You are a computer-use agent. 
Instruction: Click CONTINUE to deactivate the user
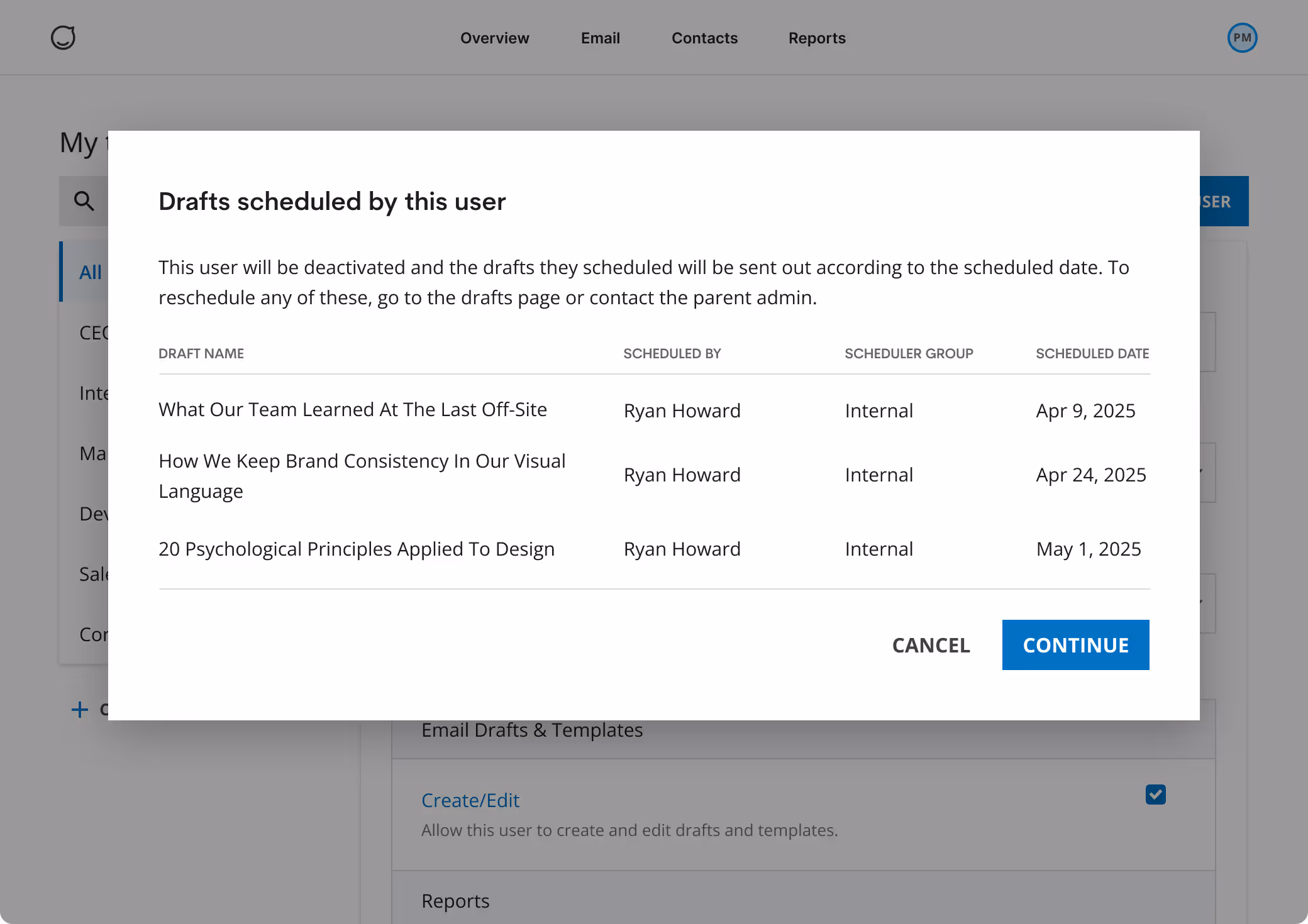pyautogui.click(x=1075, y=645)
